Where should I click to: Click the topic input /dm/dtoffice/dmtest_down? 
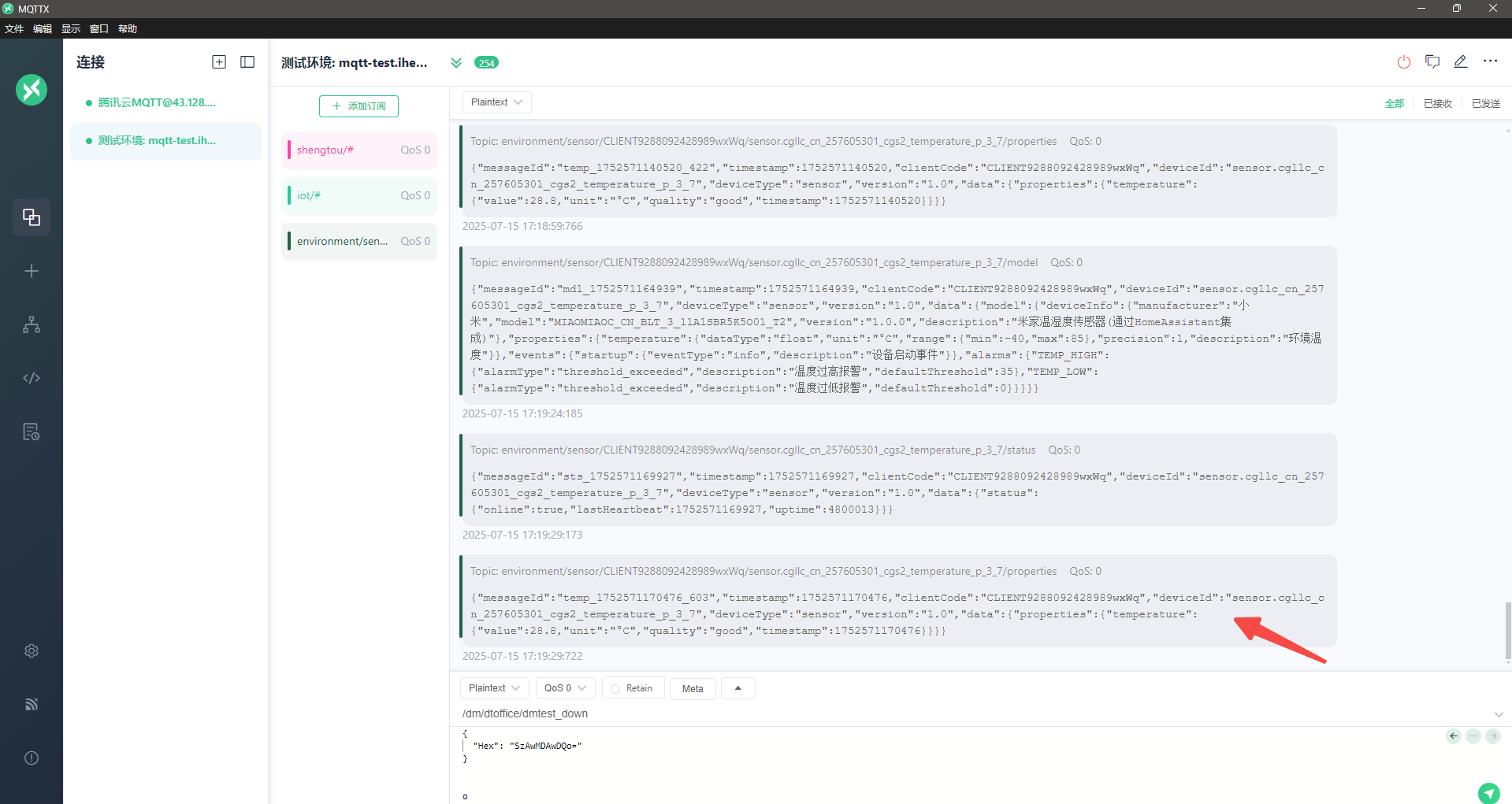tap(945, 713)
